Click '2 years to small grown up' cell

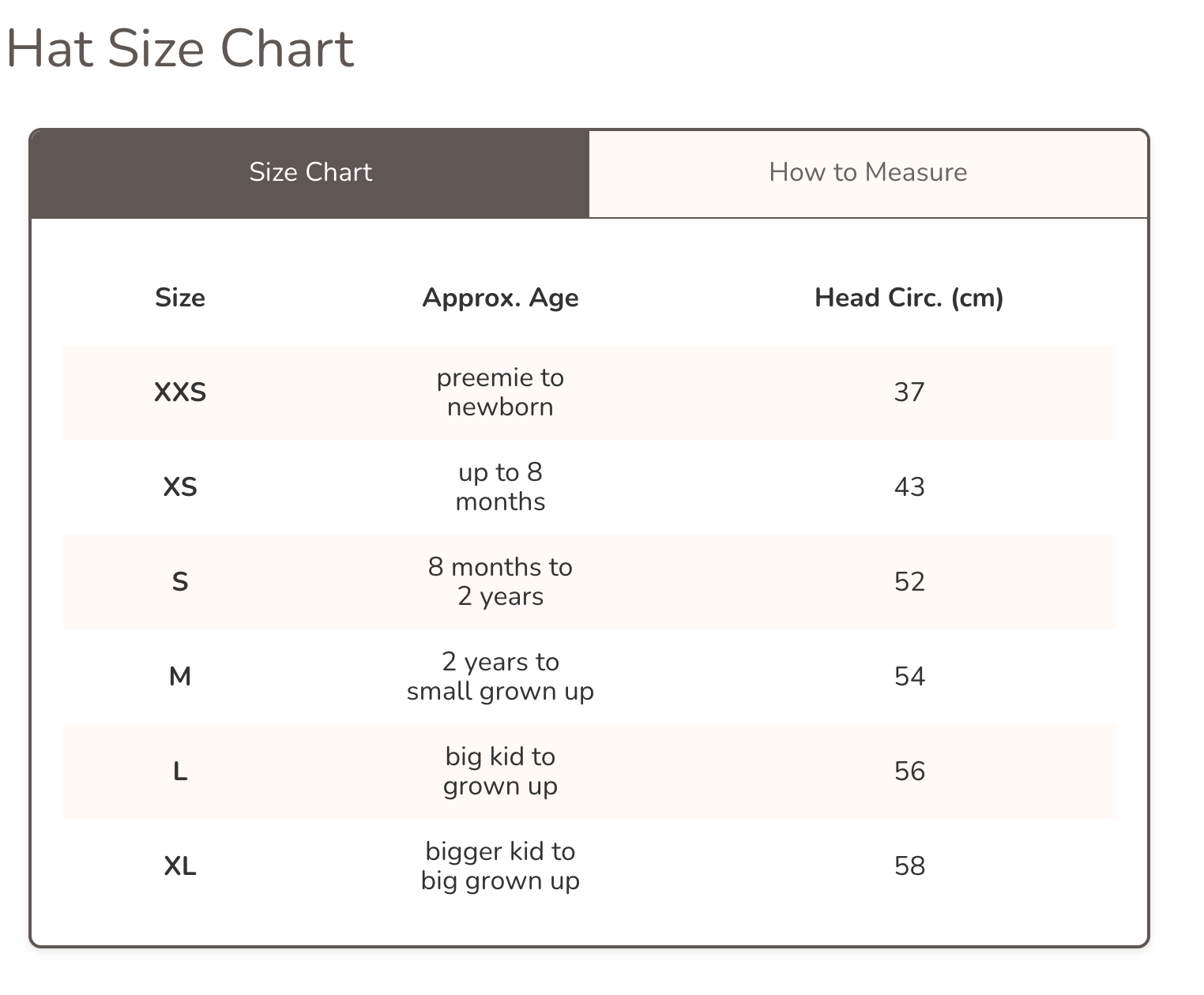pos(500,677)
